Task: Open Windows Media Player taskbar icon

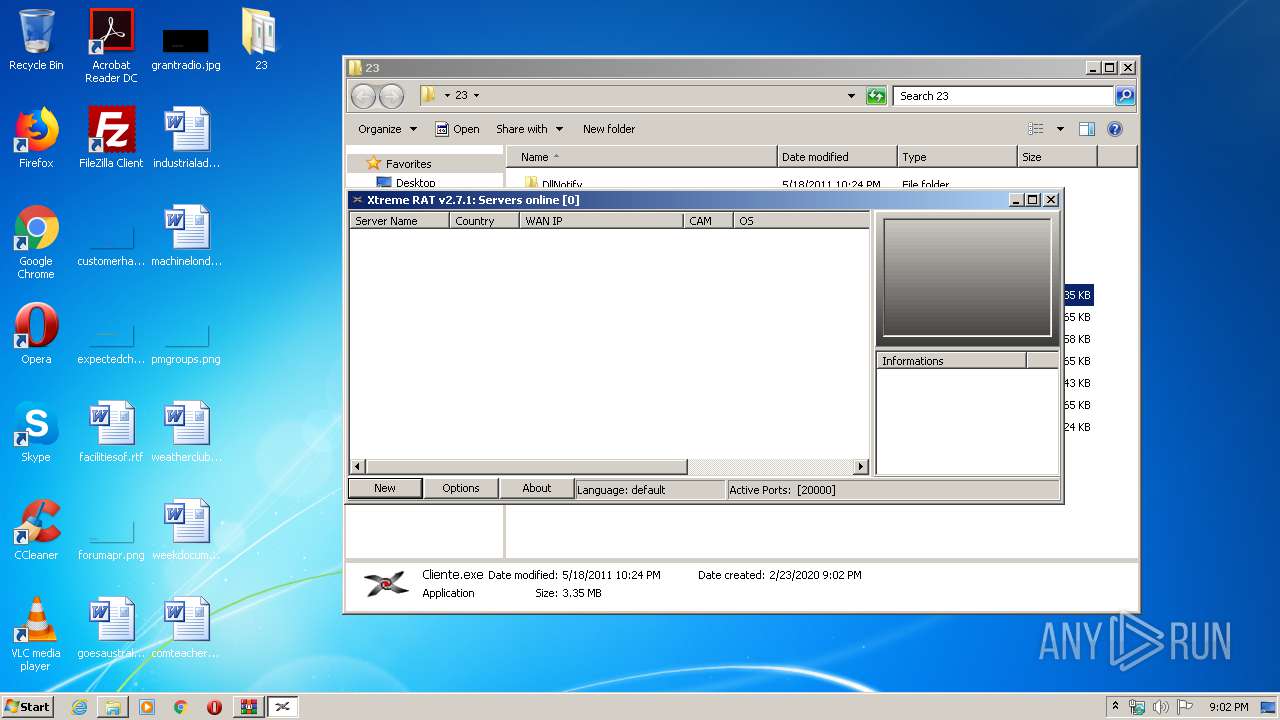Action: [x=147, y=707]
